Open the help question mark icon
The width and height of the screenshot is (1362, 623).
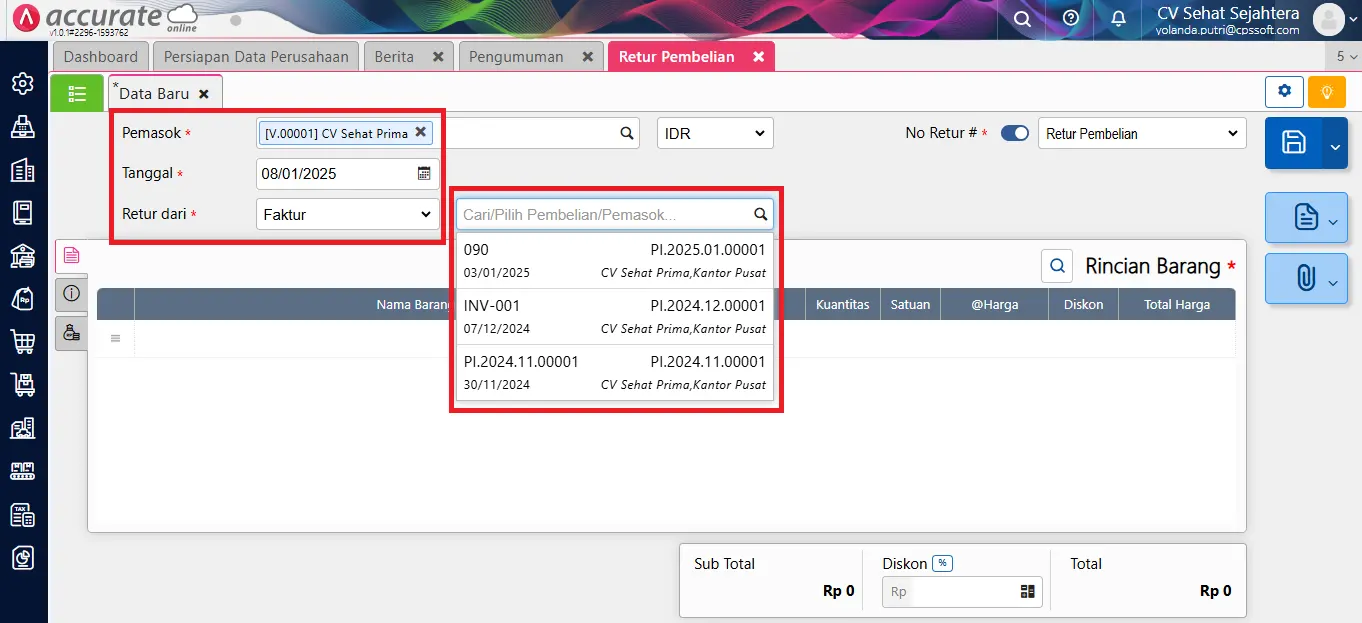[x=1071, y=19]
